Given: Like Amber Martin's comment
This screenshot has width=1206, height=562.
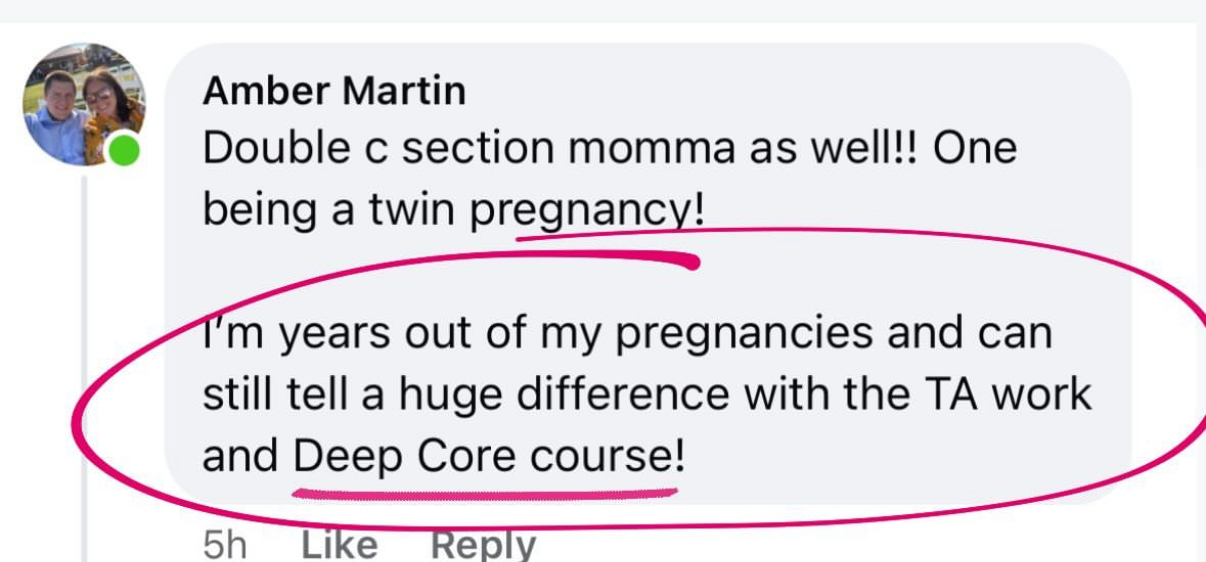Looking at the screenshot, I should coord(339,545).
